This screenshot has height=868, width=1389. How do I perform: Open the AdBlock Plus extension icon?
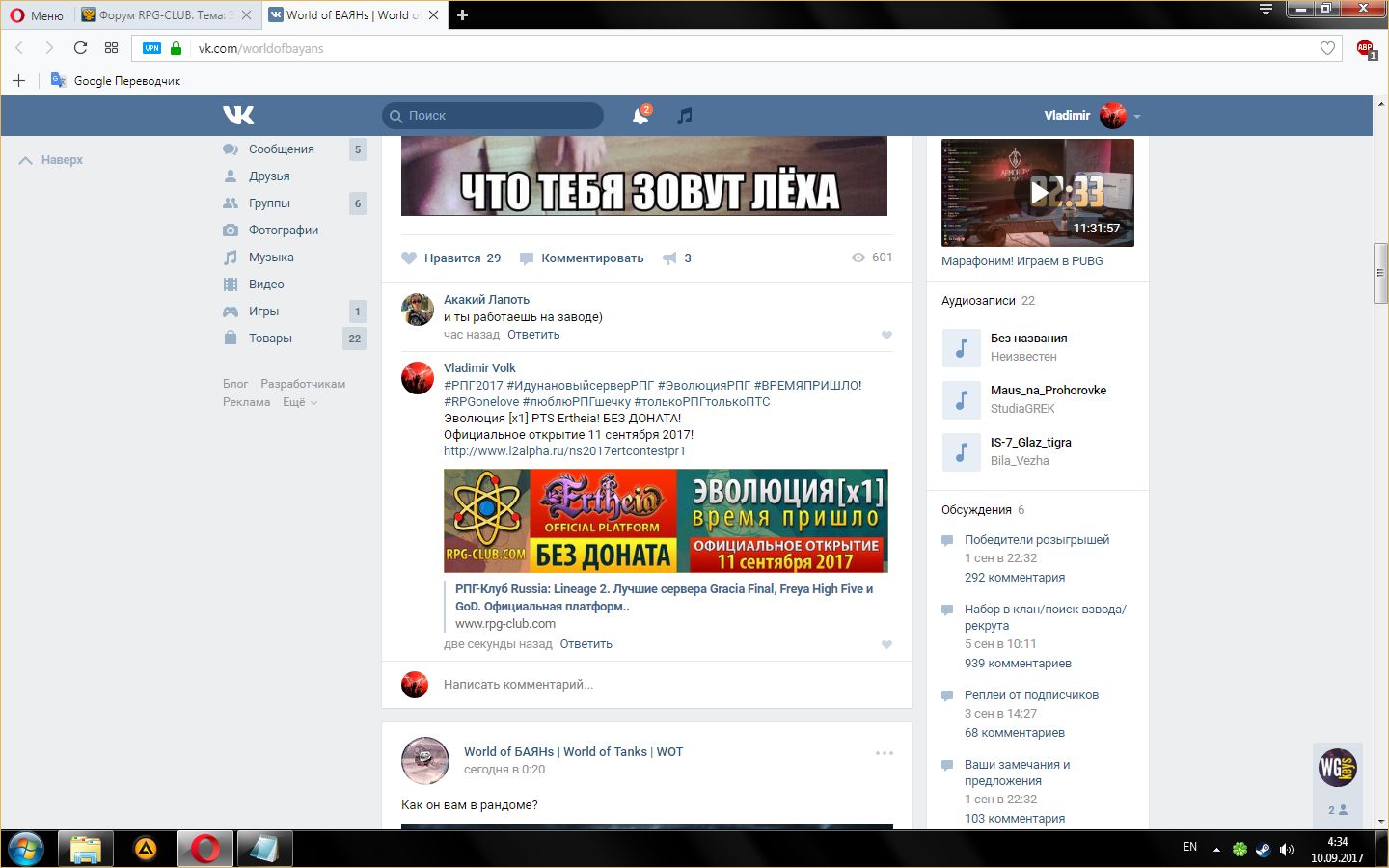pos(1365,48)
